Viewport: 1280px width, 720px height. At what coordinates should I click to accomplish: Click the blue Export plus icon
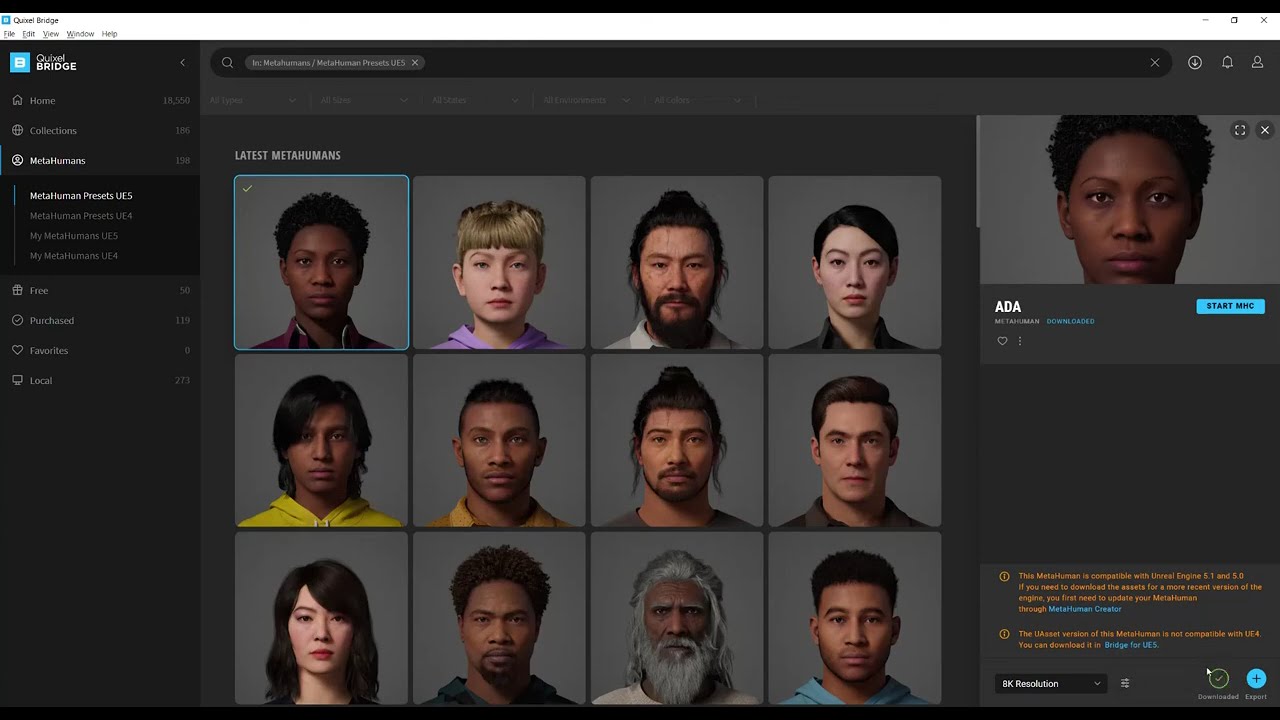(x=1256, y=679)
